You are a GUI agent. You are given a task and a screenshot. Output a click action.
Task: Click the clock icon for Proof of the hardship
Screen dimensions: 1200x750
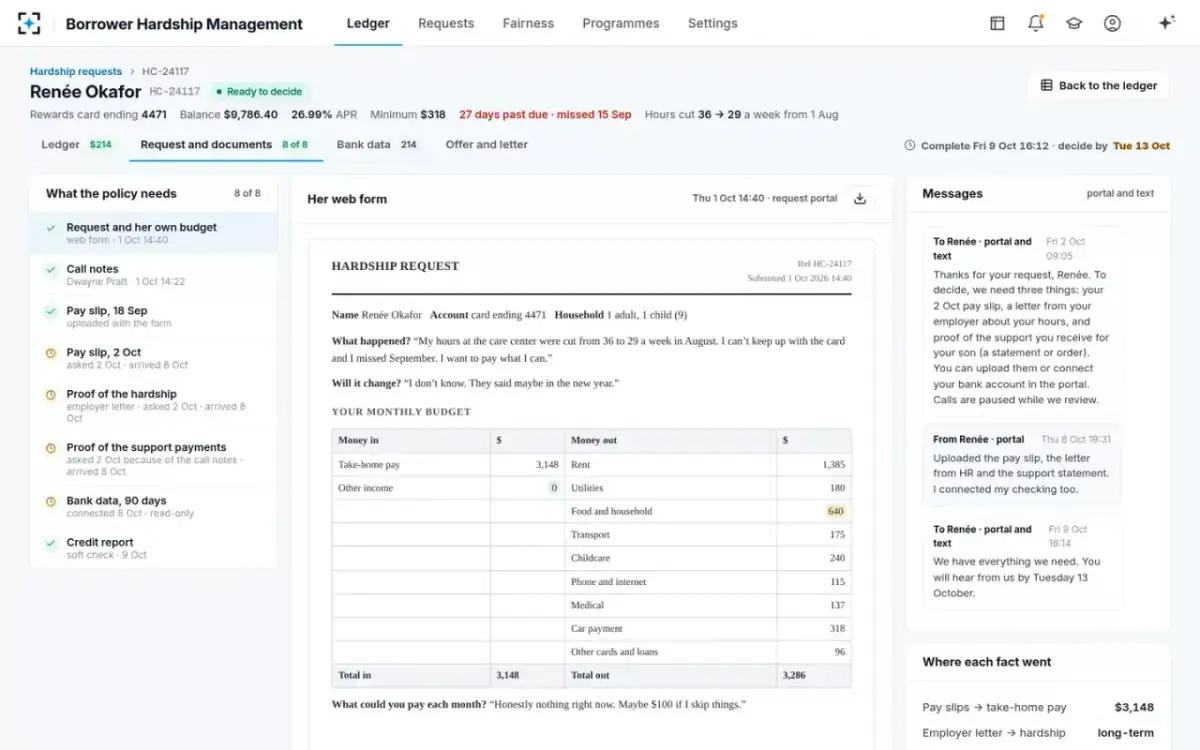coord(51,395)
